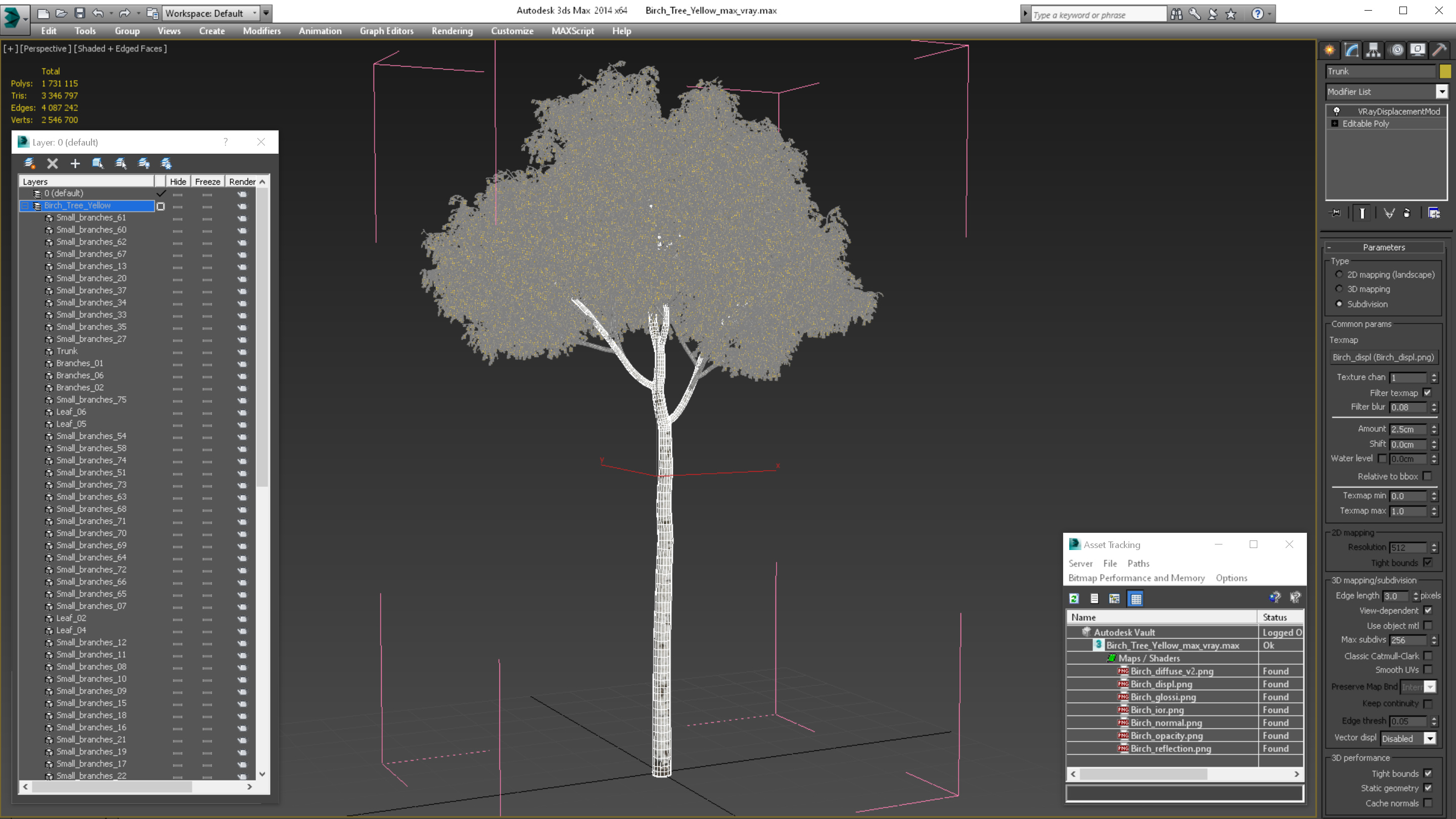Open the Modifiers menu

[x=262, y=31]
